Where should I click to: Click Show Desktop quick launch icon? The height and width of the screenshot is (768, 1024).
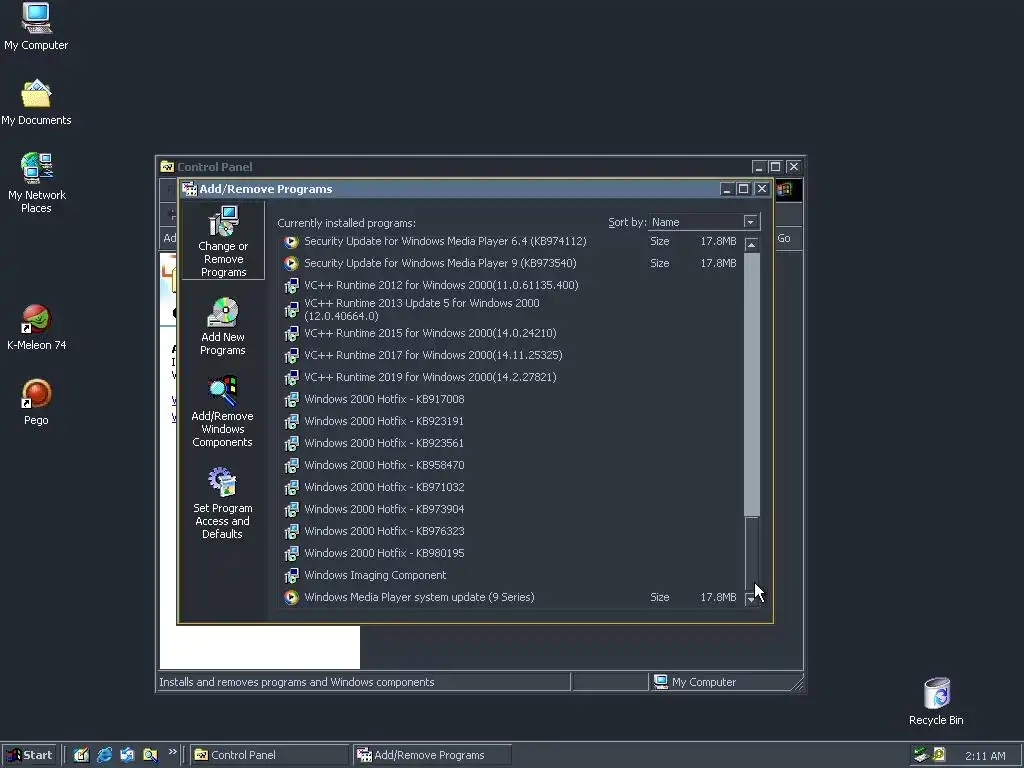(x=81, y=755)
